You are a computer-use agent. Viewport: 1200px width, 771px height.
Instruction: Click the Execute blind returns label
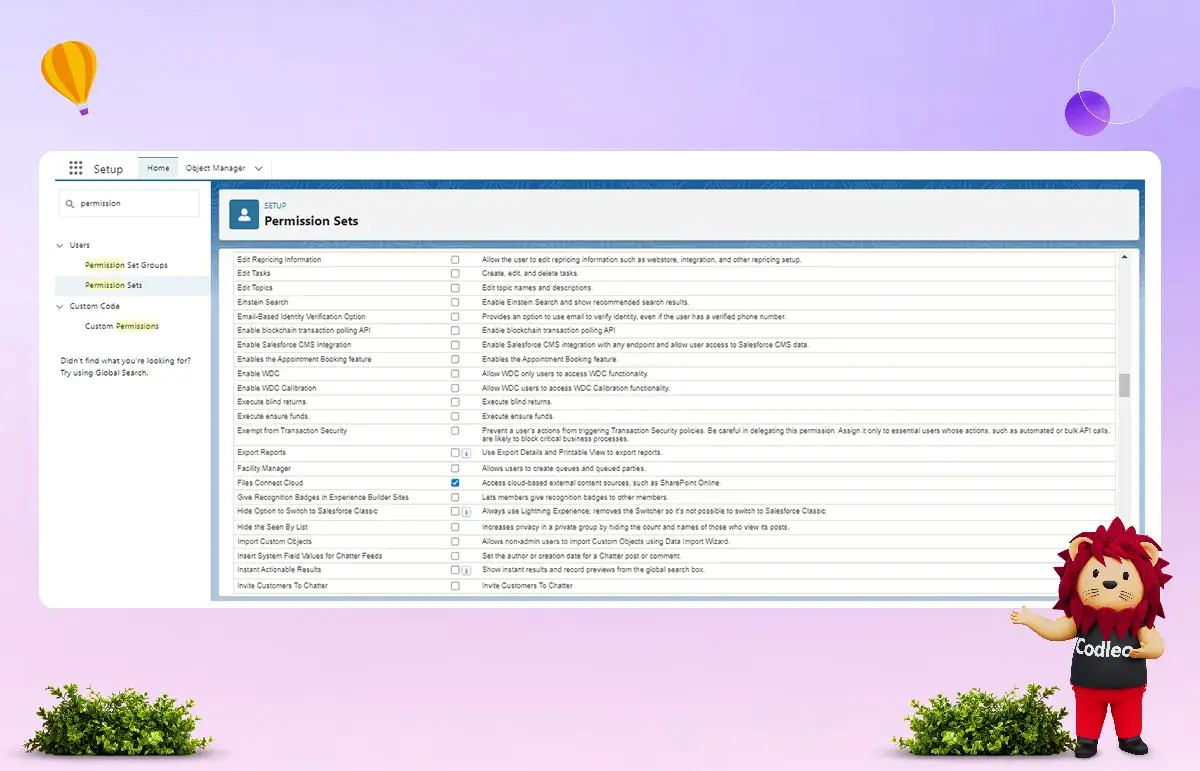point(272,402)
